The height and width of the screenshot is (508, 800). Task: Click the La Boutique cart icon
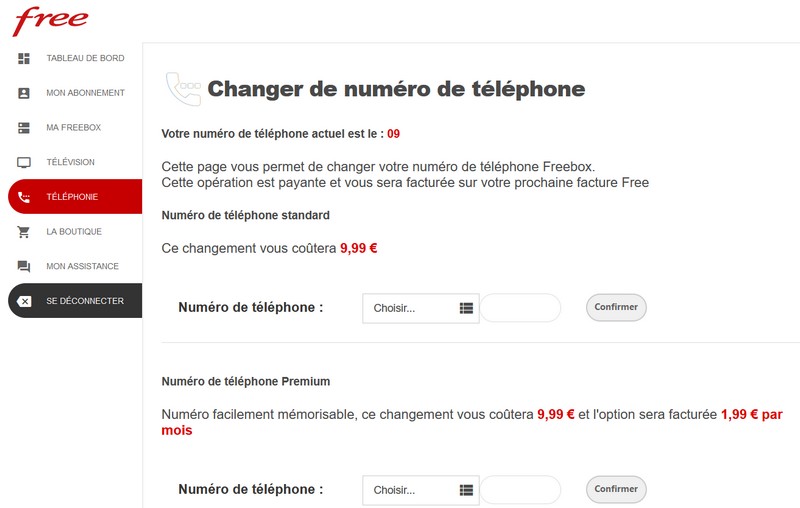coord(24,232)
